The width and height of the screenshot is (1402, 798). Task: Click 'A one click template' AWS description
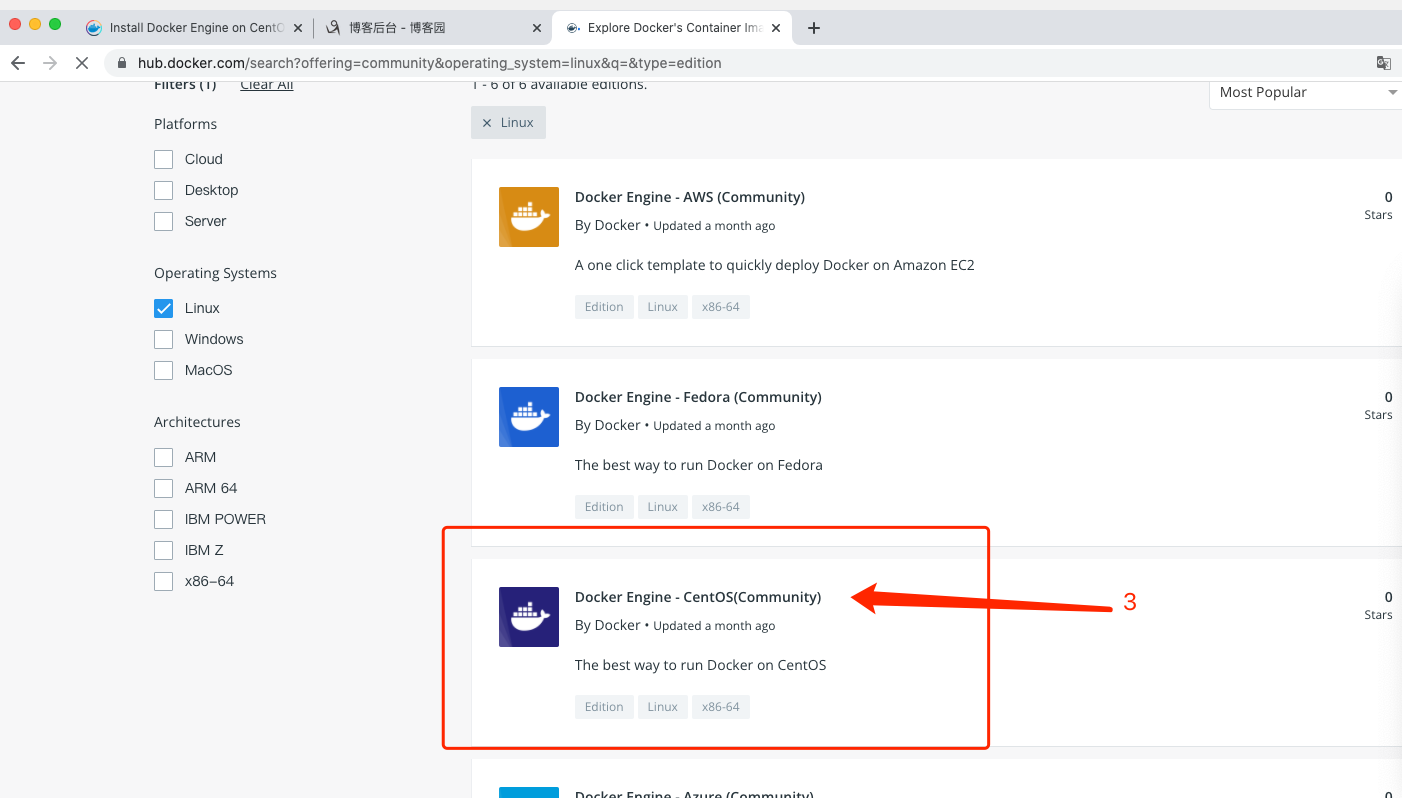coord(775,265)
